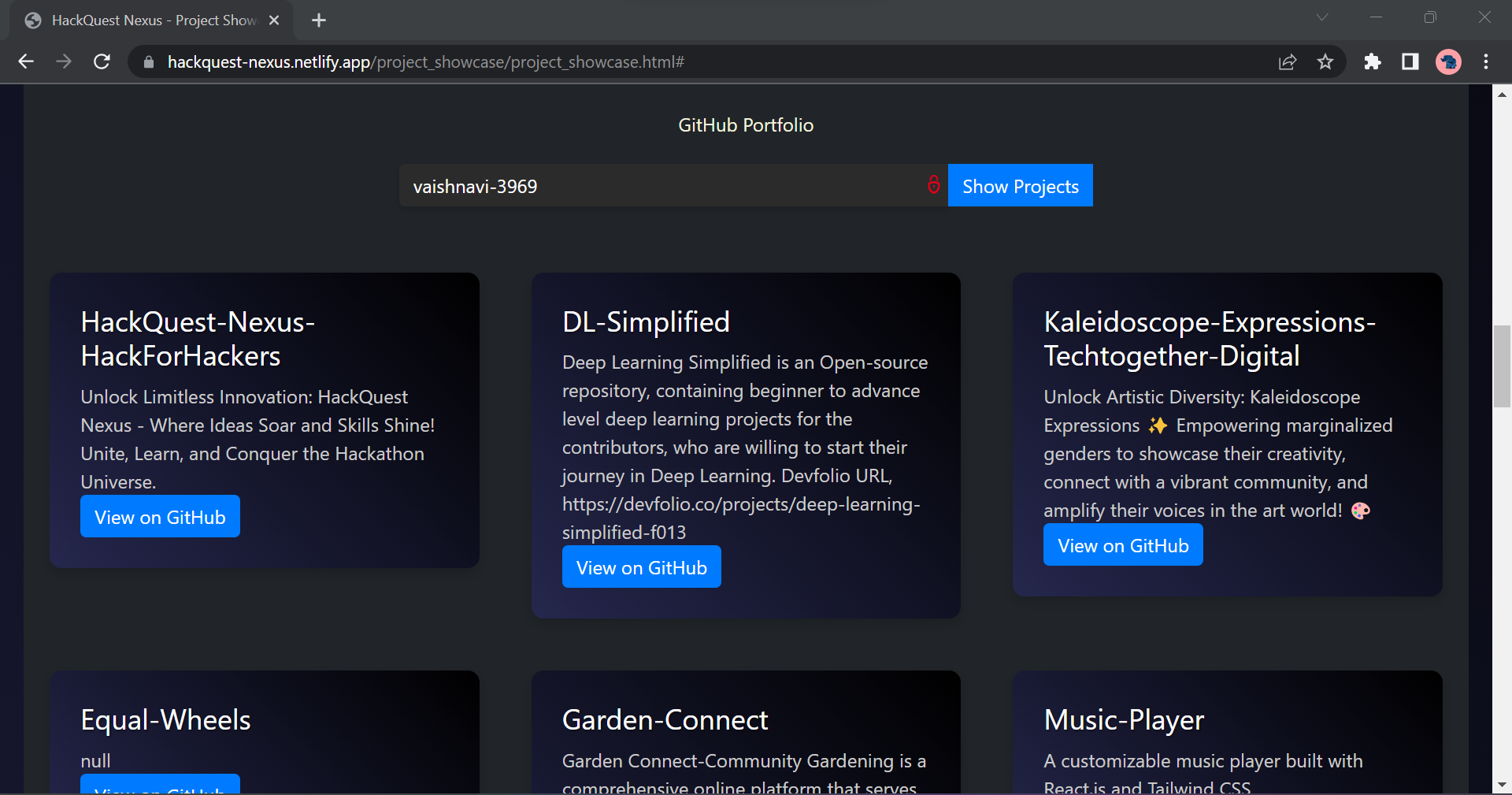Focus the GitHub username input field

pos(673,185)
